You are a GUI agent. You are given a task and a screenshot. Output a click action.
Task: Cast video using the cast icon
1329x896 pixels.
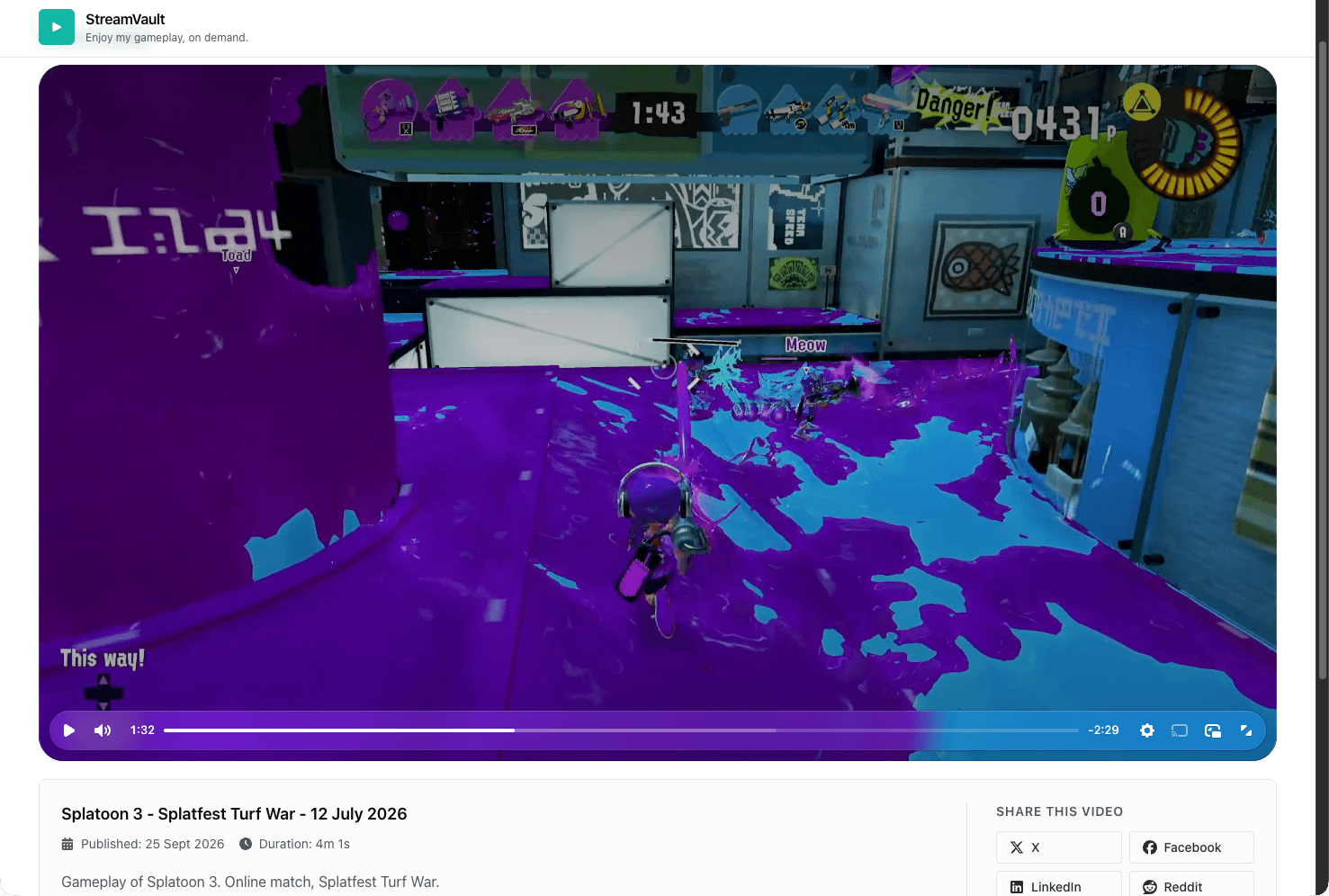[x=1180, y=730]
